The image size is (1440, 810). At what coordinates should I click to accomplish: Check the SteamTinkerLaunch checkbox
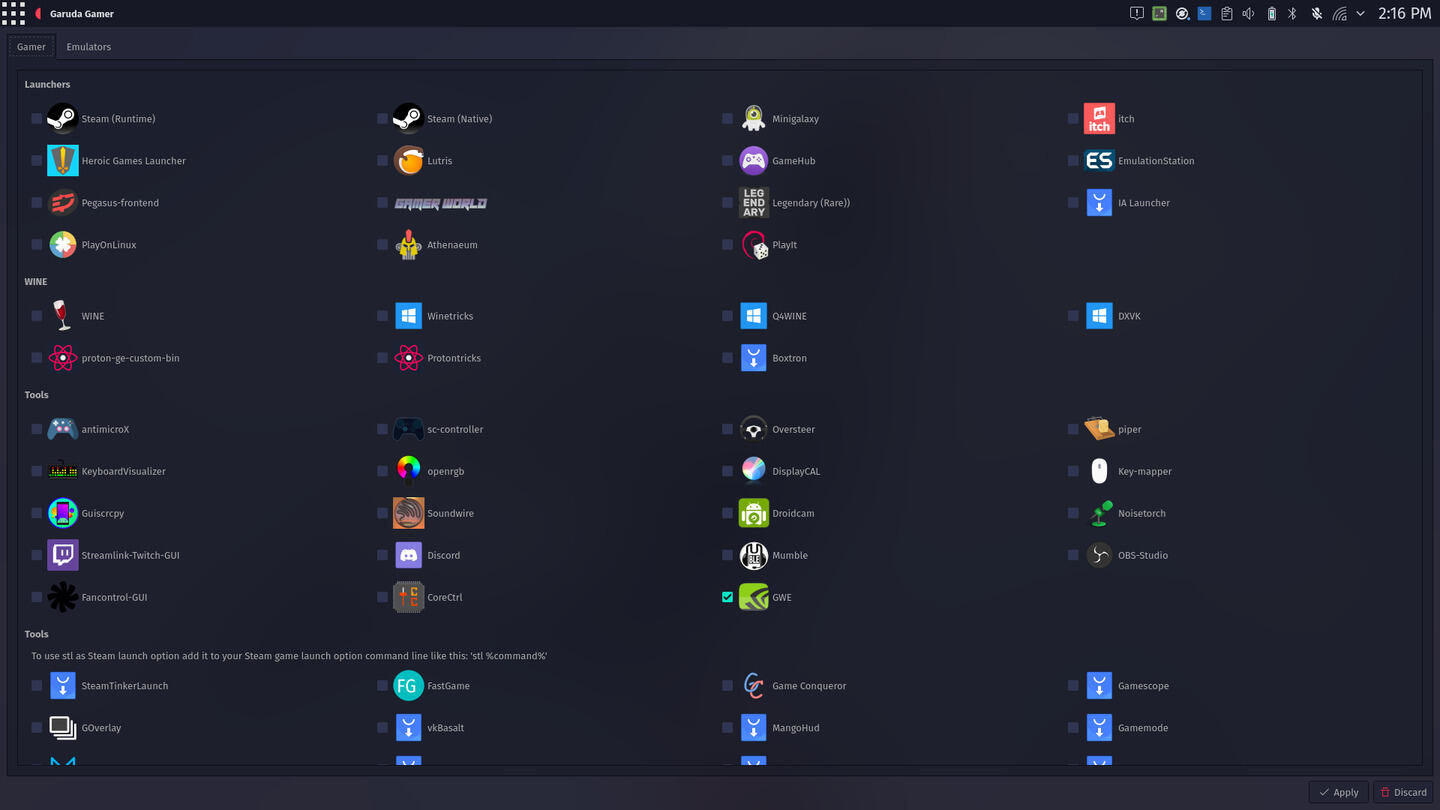click(37, 685)
